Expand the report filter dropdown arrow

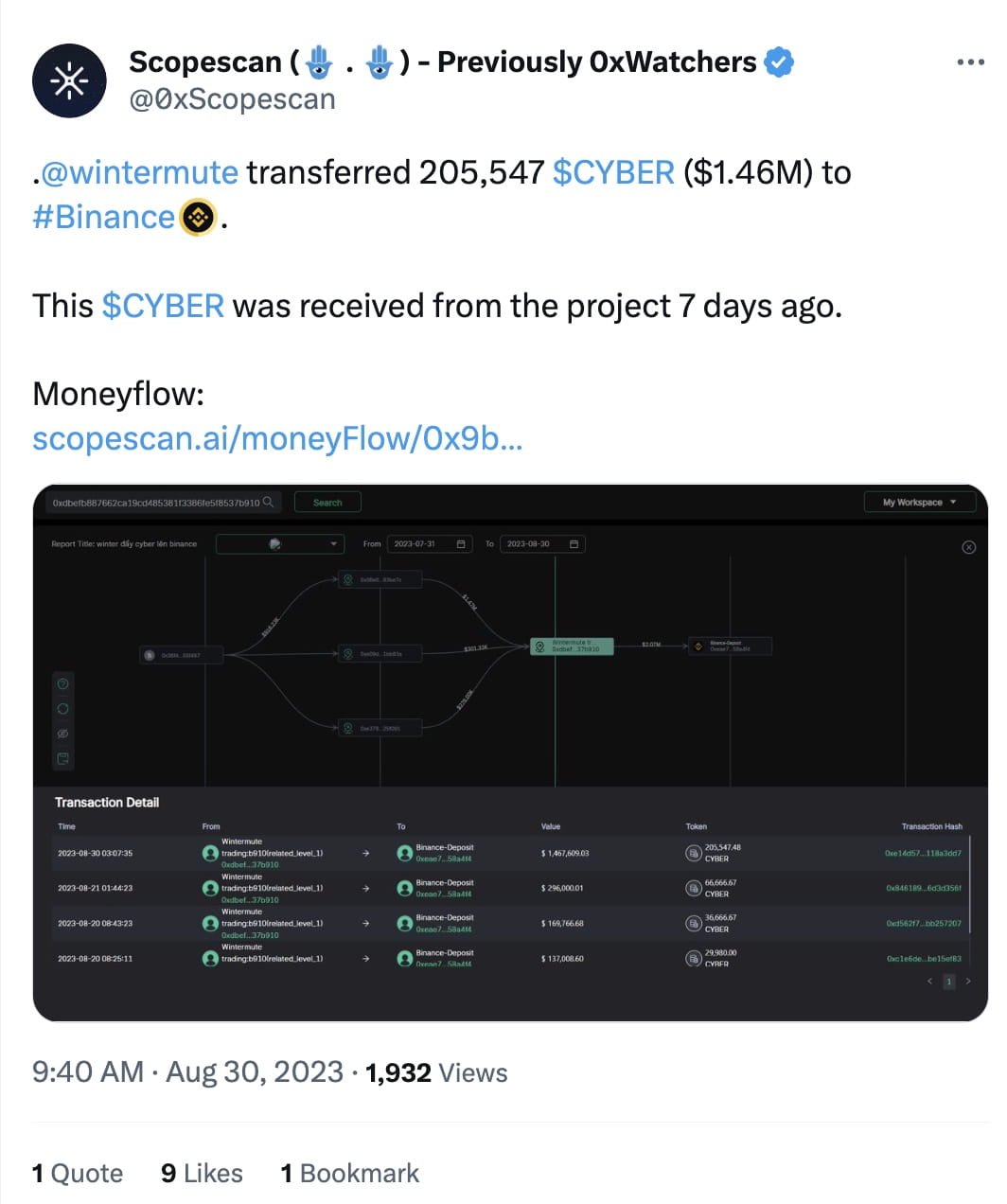334,543
